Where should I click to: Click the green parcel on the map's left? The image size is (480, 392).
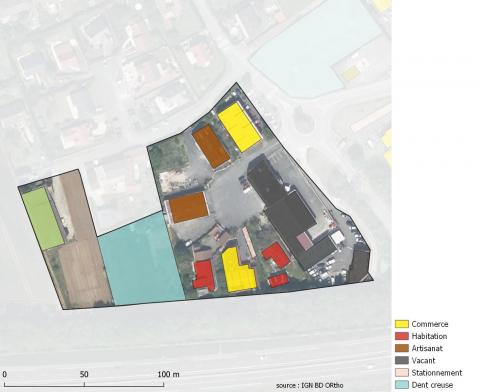point(42,218)
